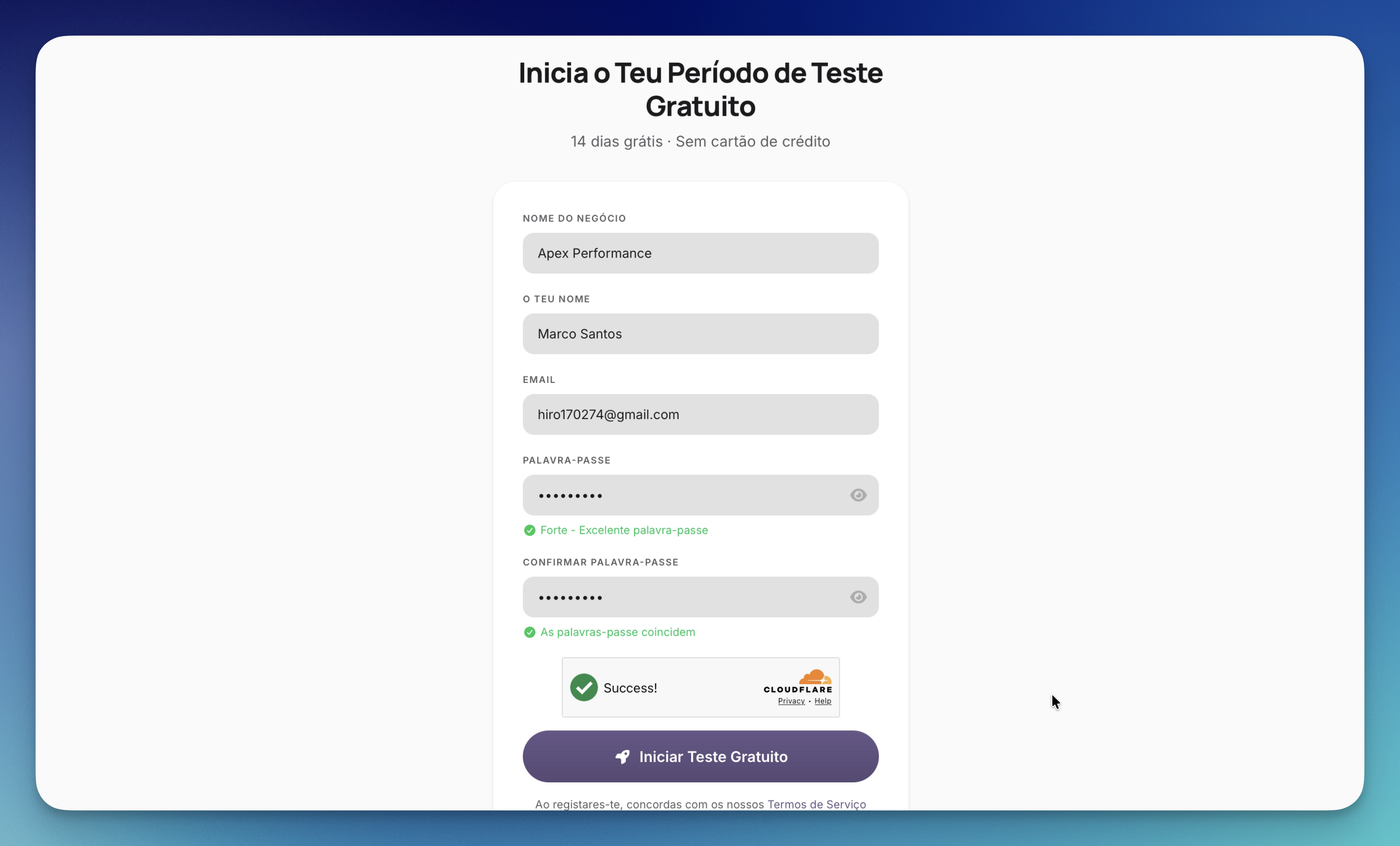Click into the O Teu Nome field
Image resolution: width=1400 pixels, height=846 pixels.
[700, 334]
